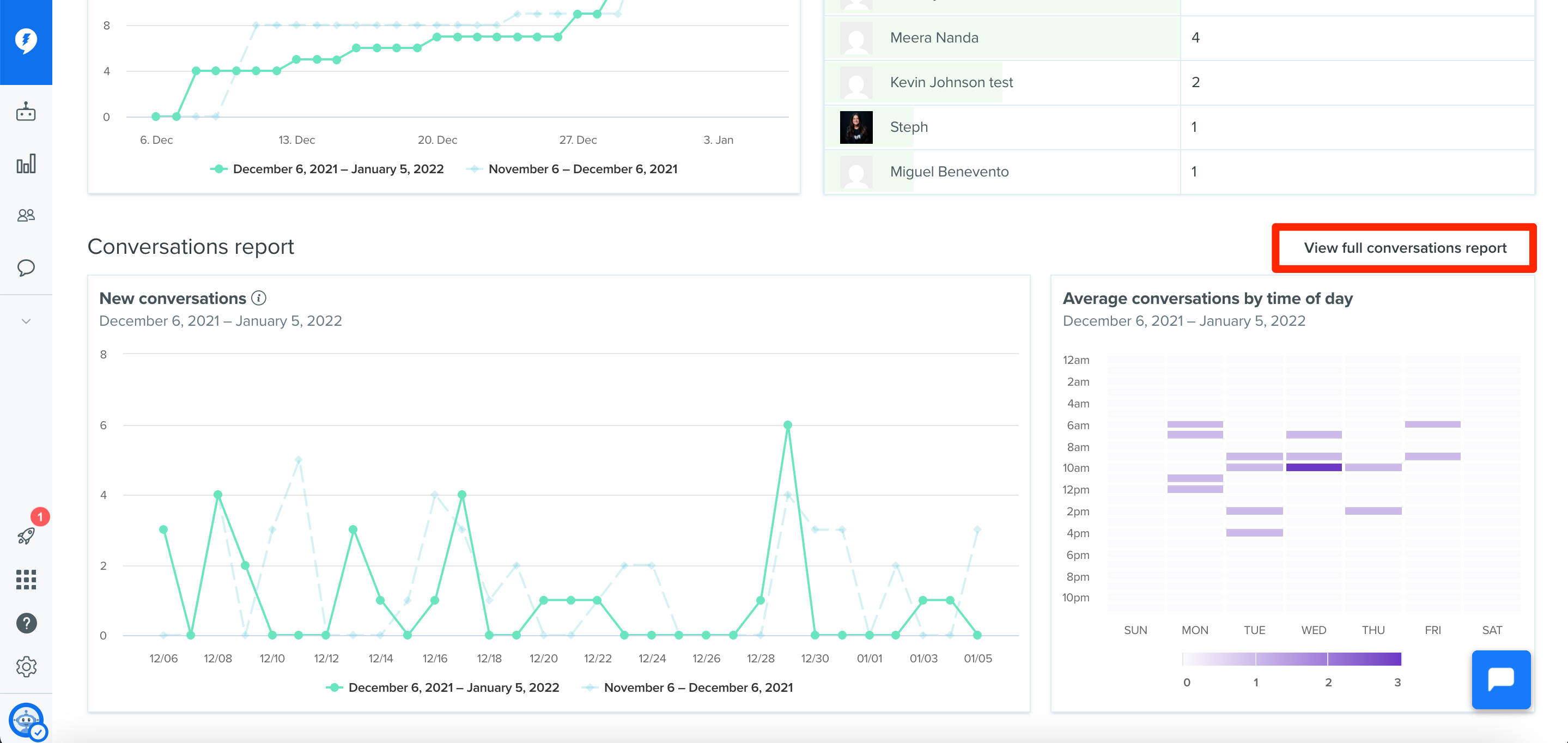
Task: Click the dark purple Wednesday 10am heatmap cell
Action: pos(1314,467)
